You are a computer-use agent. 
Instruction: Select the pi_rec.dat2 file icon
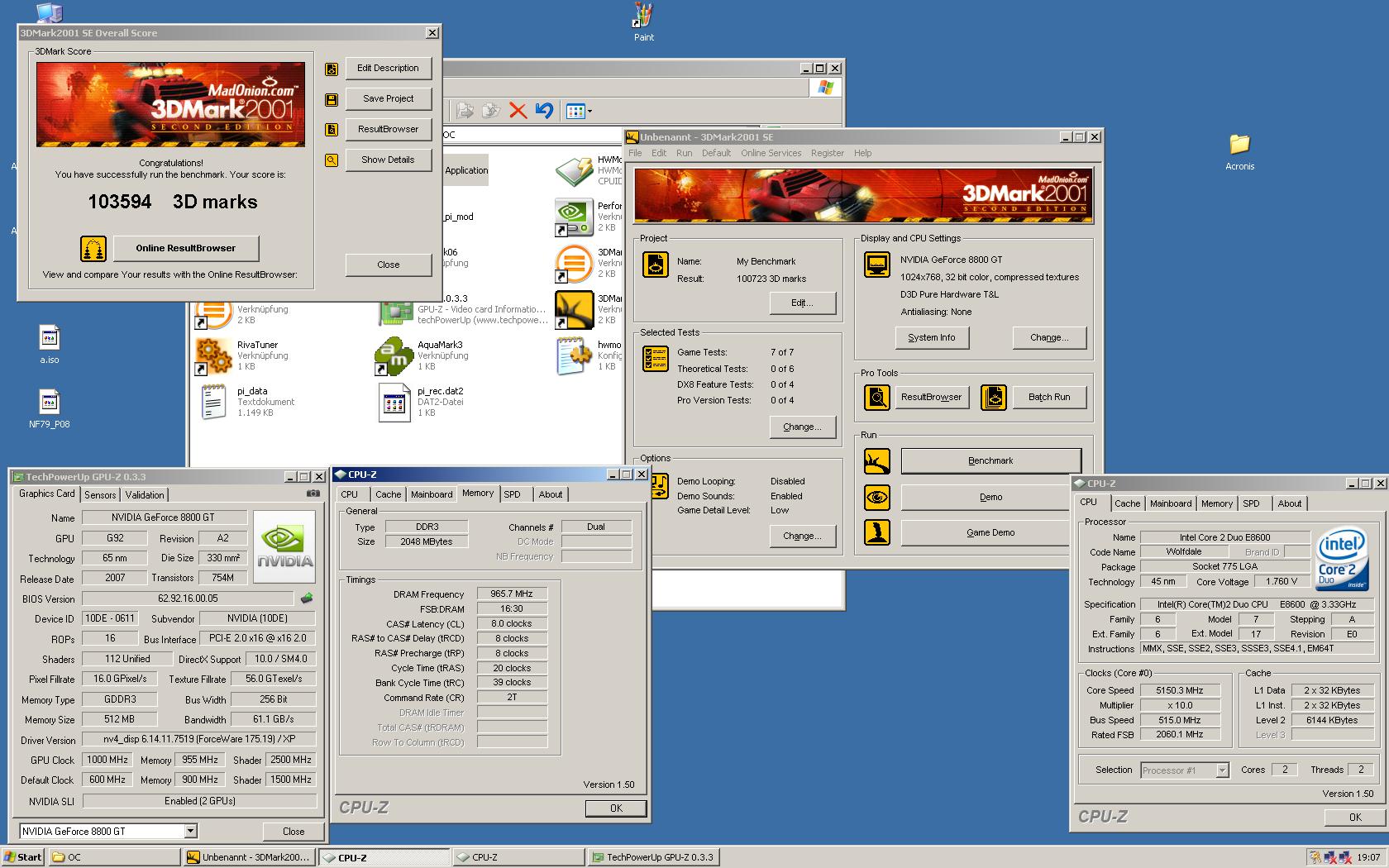pos(394,402)
